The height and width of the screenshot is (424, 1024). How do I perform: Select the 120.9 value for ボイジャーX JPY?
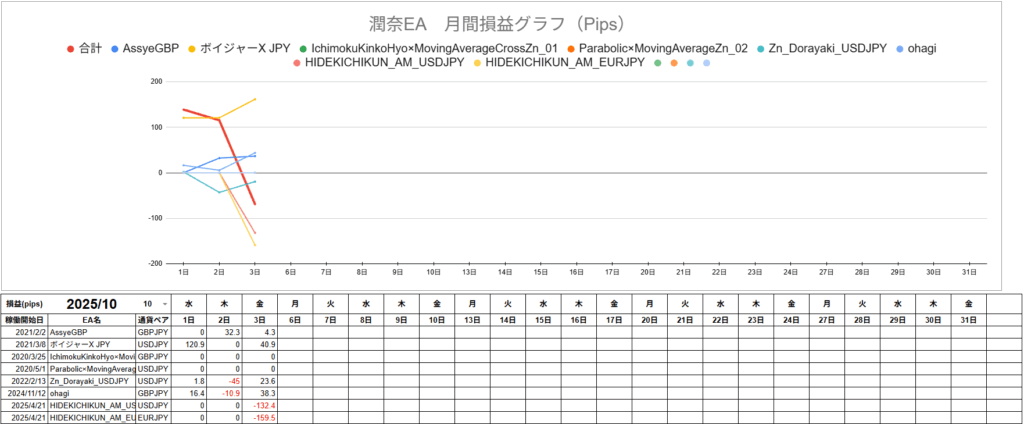(188, 343)
